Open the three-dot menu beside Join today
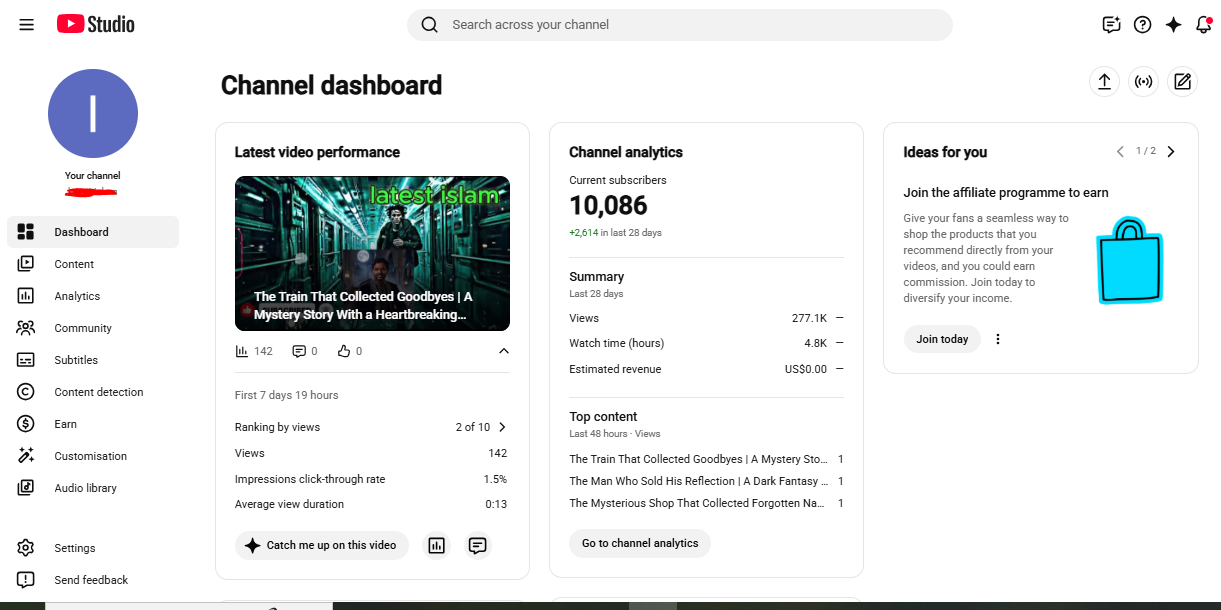1221x610 pixels. tap(997, 339)
